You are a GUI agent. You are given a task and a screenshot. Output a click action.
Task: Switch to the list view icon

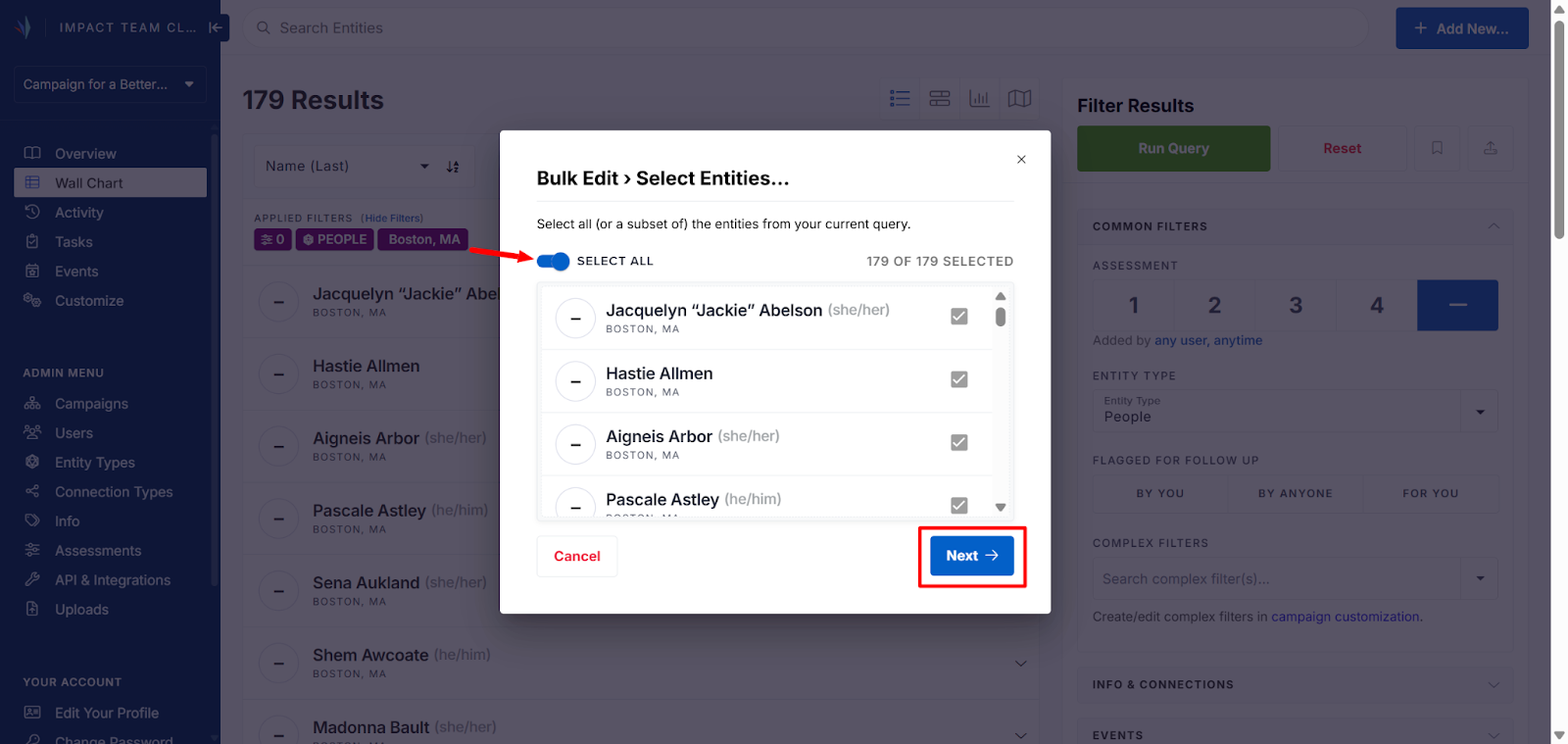900,98
